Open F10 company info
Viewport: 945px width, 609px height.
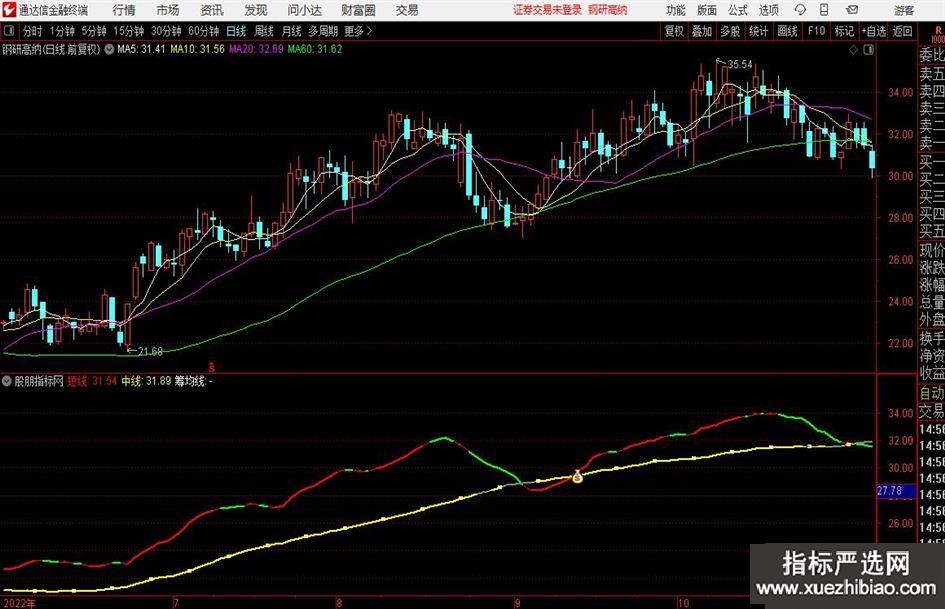817,31
